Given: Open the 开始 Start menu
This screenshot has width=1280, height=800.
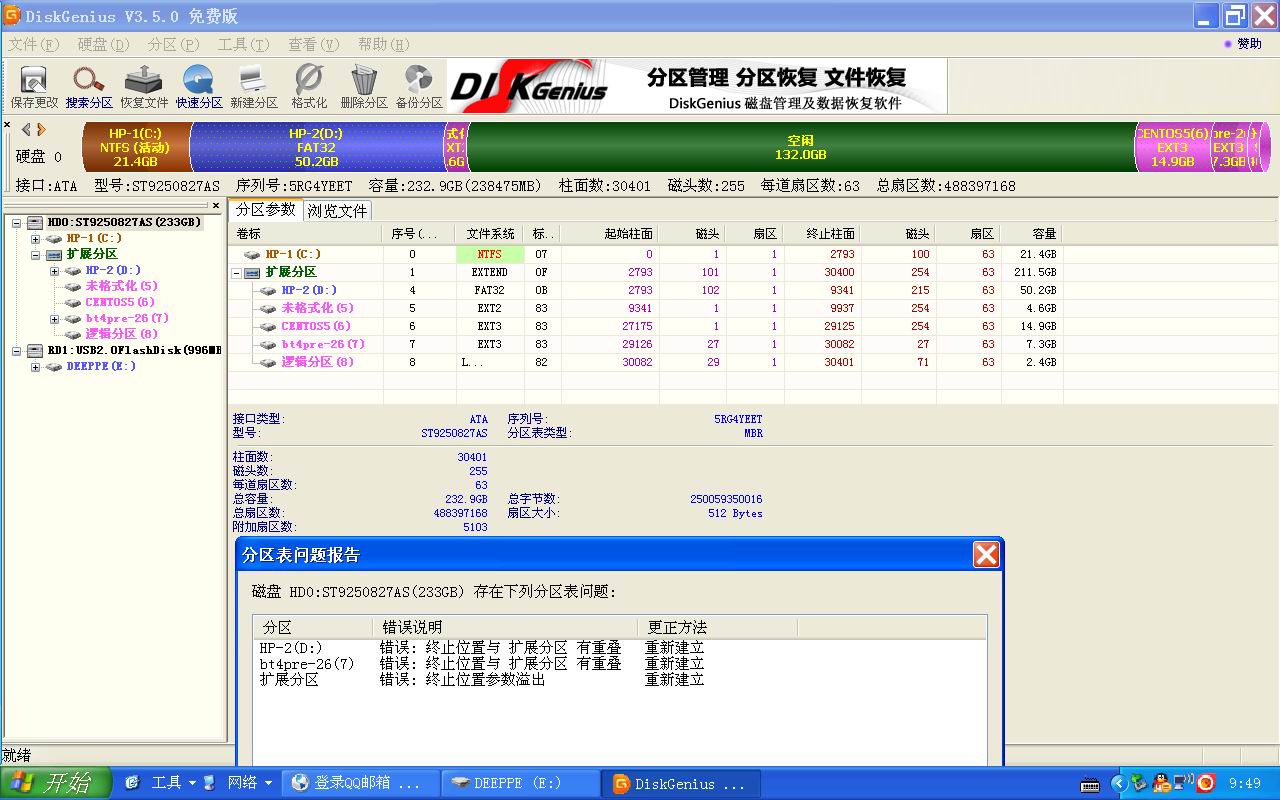Looking at the screenshot, I should [x=54, y=783].
